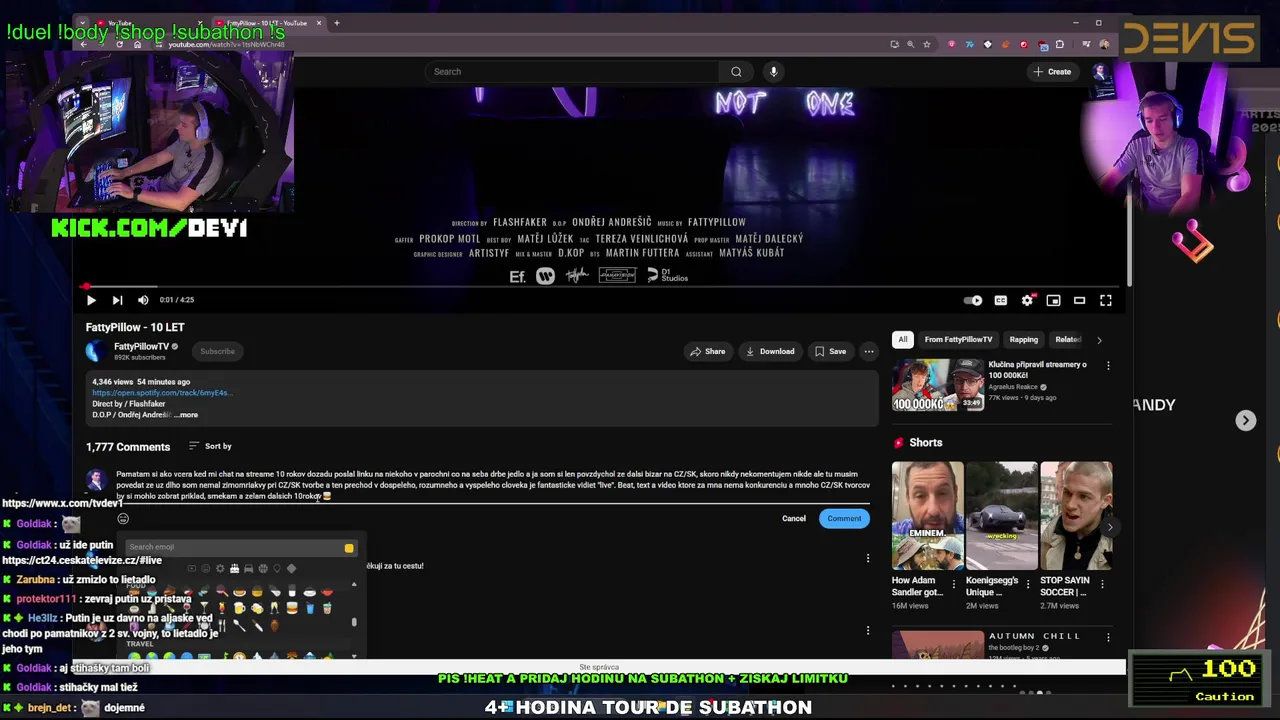The width and height of the screenshot is (1280, 720).
Task: Show next Shorts arrow
Action: coord(1109,527)
